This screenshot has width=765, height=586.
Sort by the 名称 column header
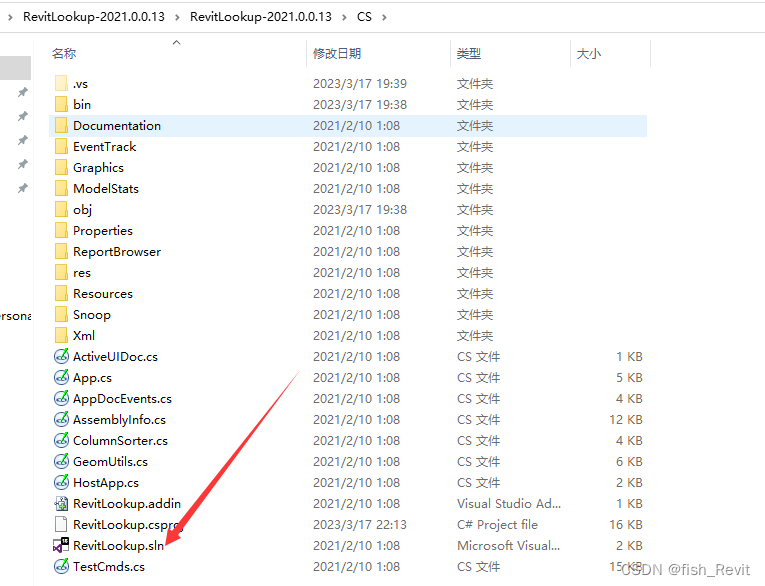click(x=64, y=54)
